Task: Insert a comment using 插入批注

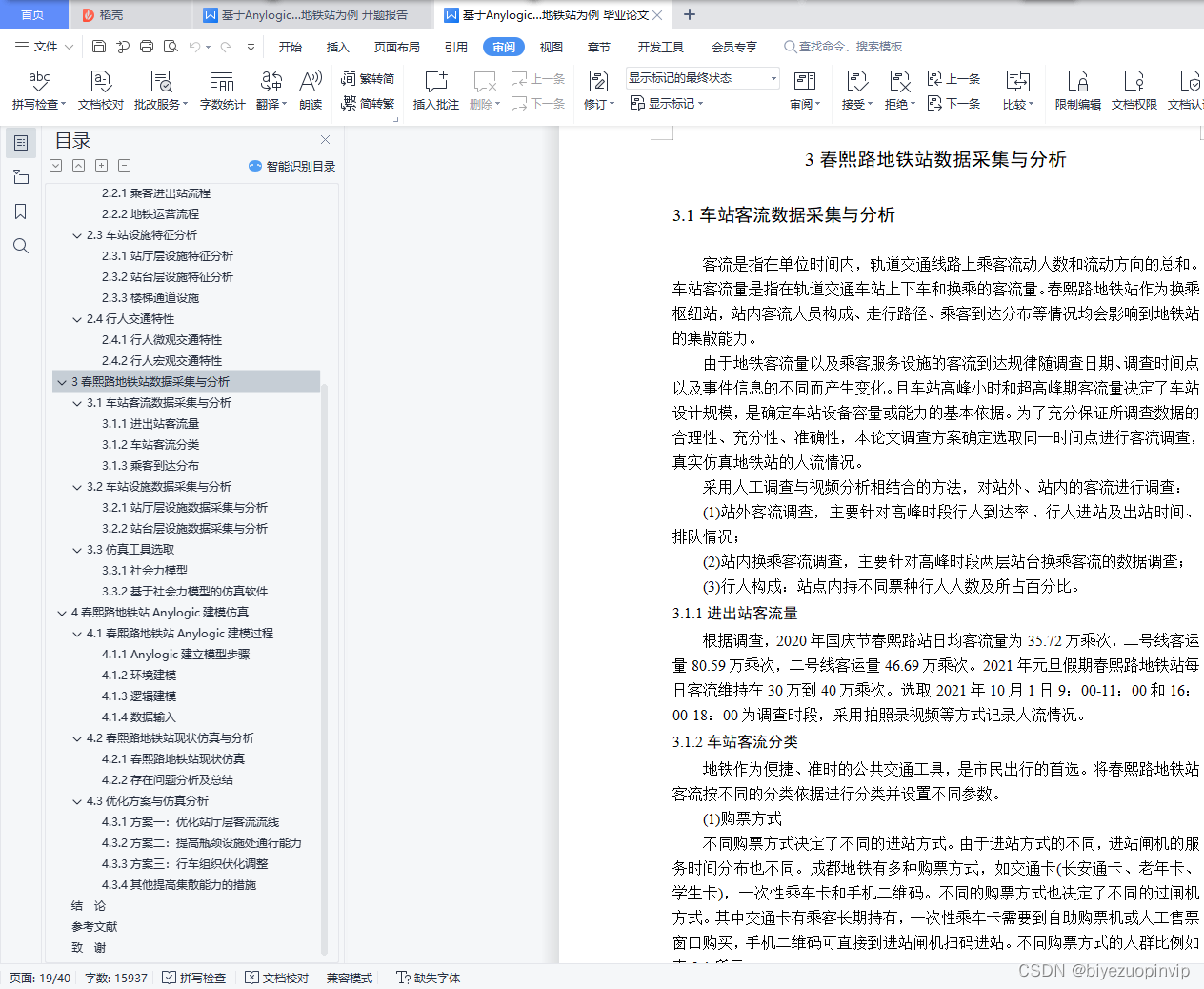Action: click(435, 91)
